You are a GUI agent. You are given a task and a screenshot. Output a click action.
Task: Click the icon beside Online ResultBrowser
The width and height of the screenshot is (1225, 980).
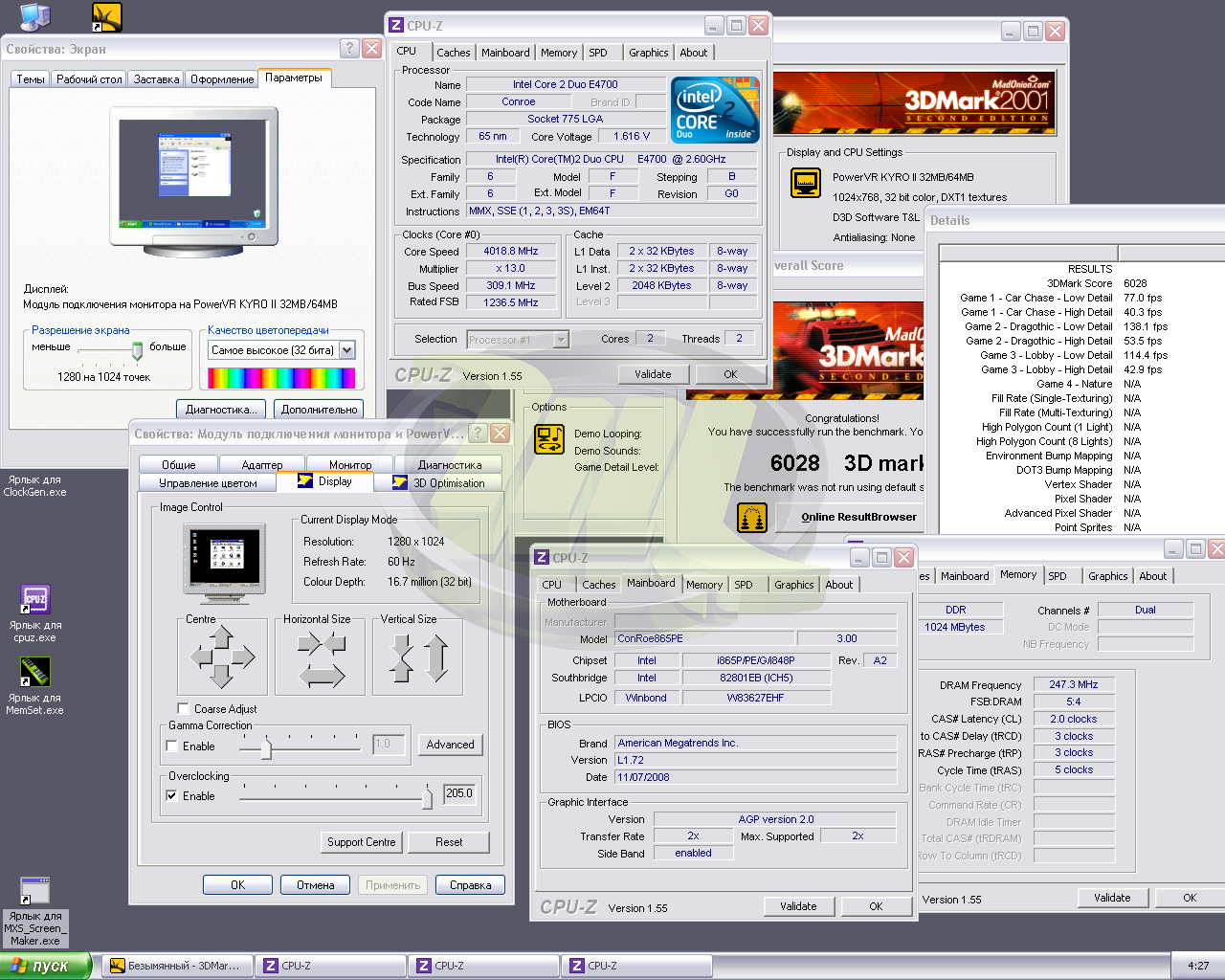click(x=753, y=518)
